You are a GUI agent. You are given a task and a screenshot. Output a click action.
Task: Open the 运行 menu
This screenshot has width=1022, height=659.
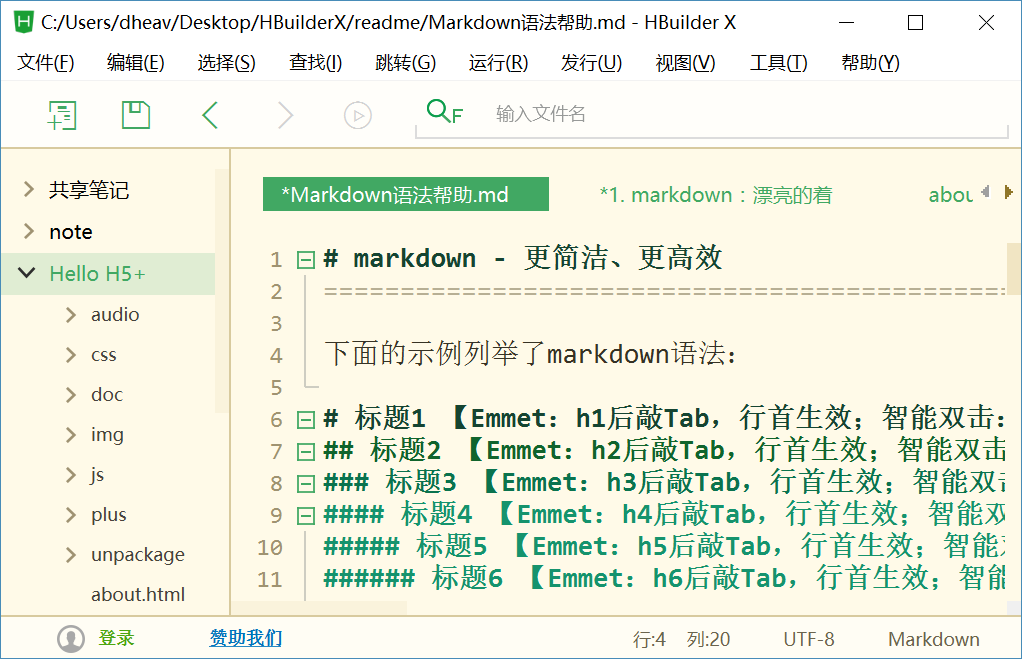tap(496, 62)
